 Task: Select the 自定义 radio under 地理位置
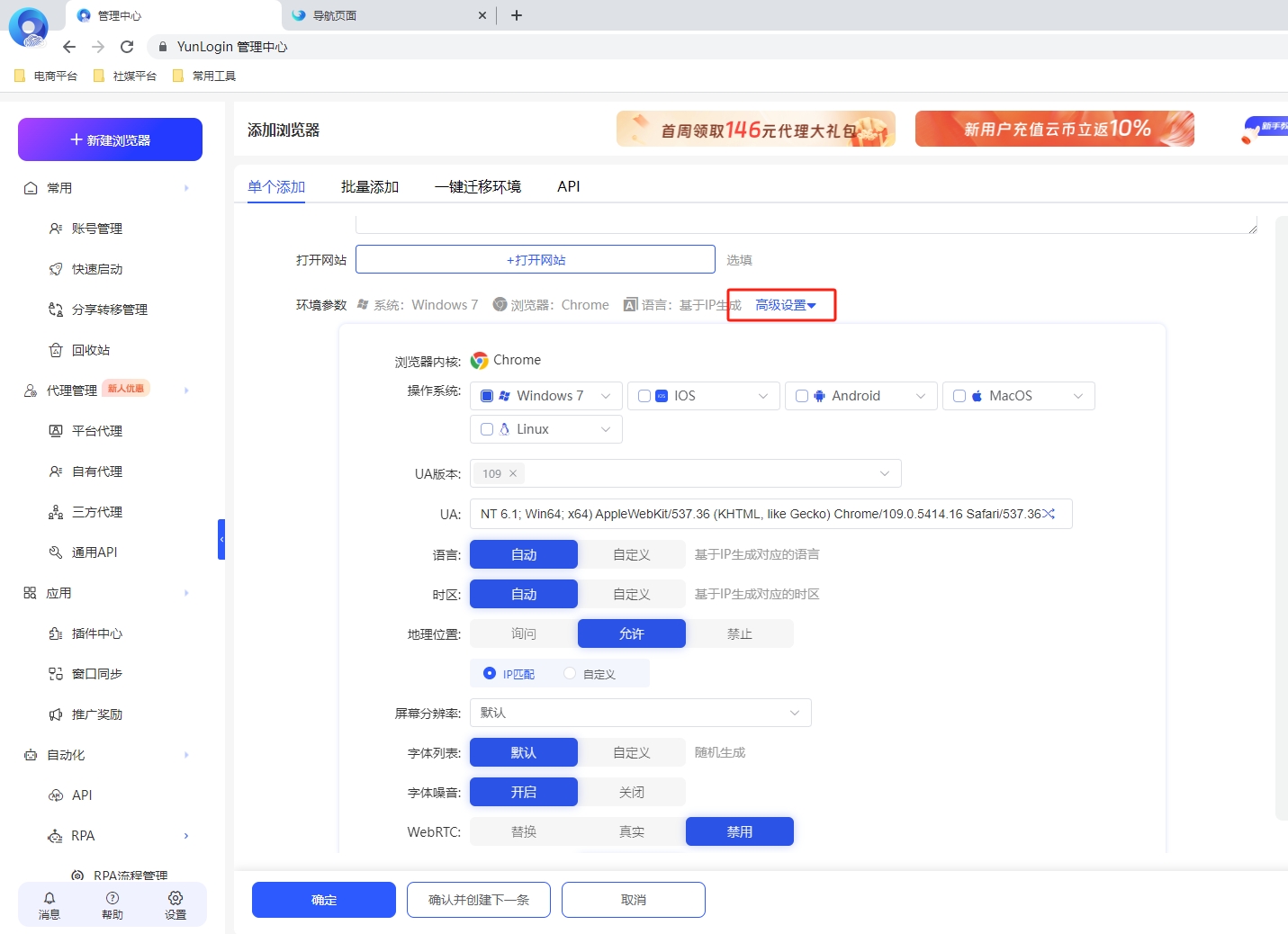(570, 673)
